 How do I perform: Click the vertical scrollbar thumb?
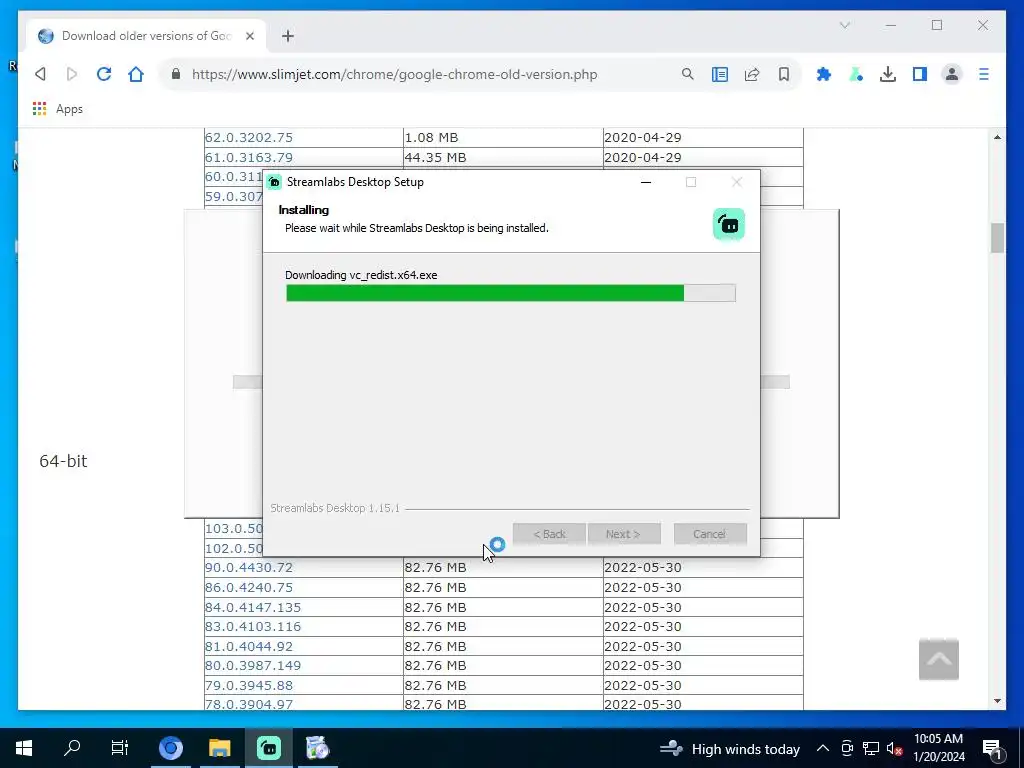(x=997, y=238)
